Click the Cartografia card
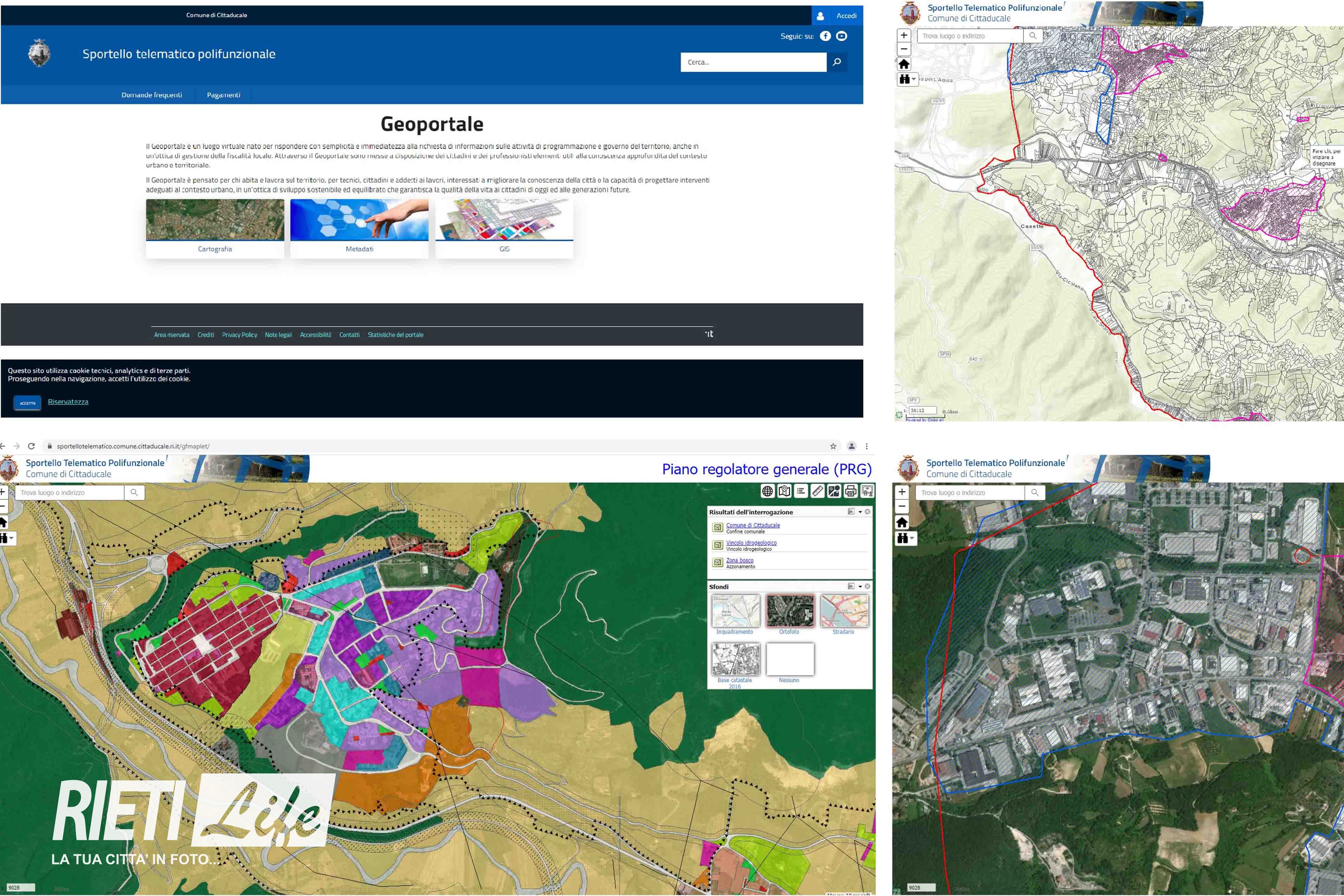This screenshot has height=896, width=1344. coord(215,228)
